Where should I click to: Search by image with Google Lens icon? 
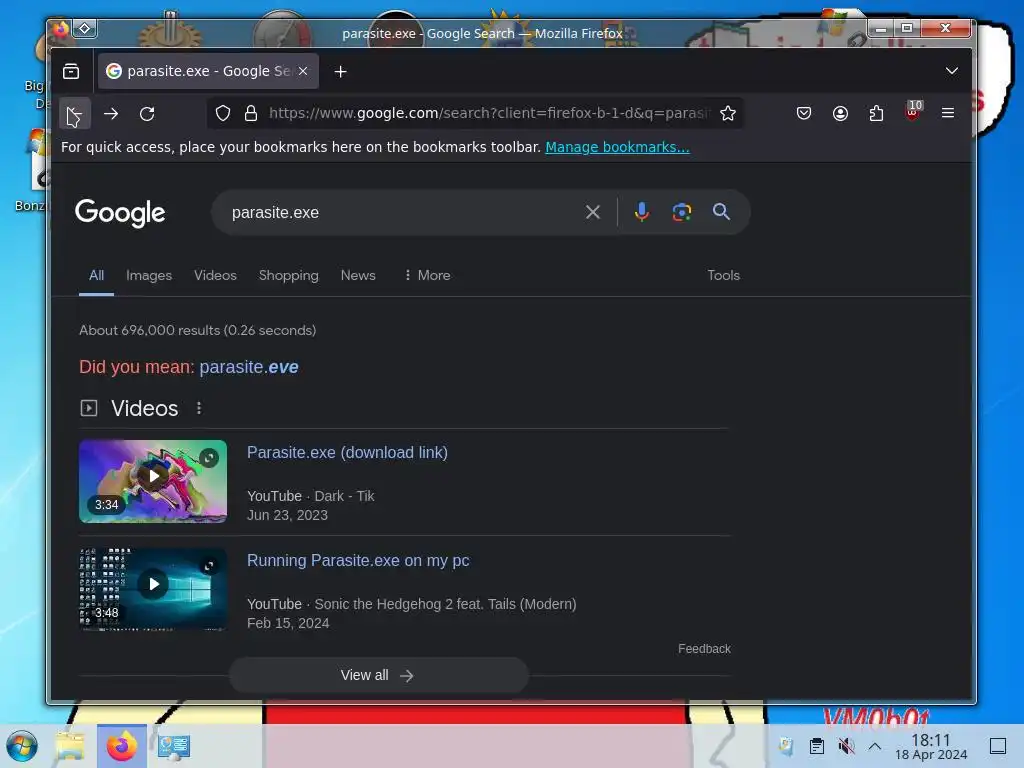tap(682, 212)
